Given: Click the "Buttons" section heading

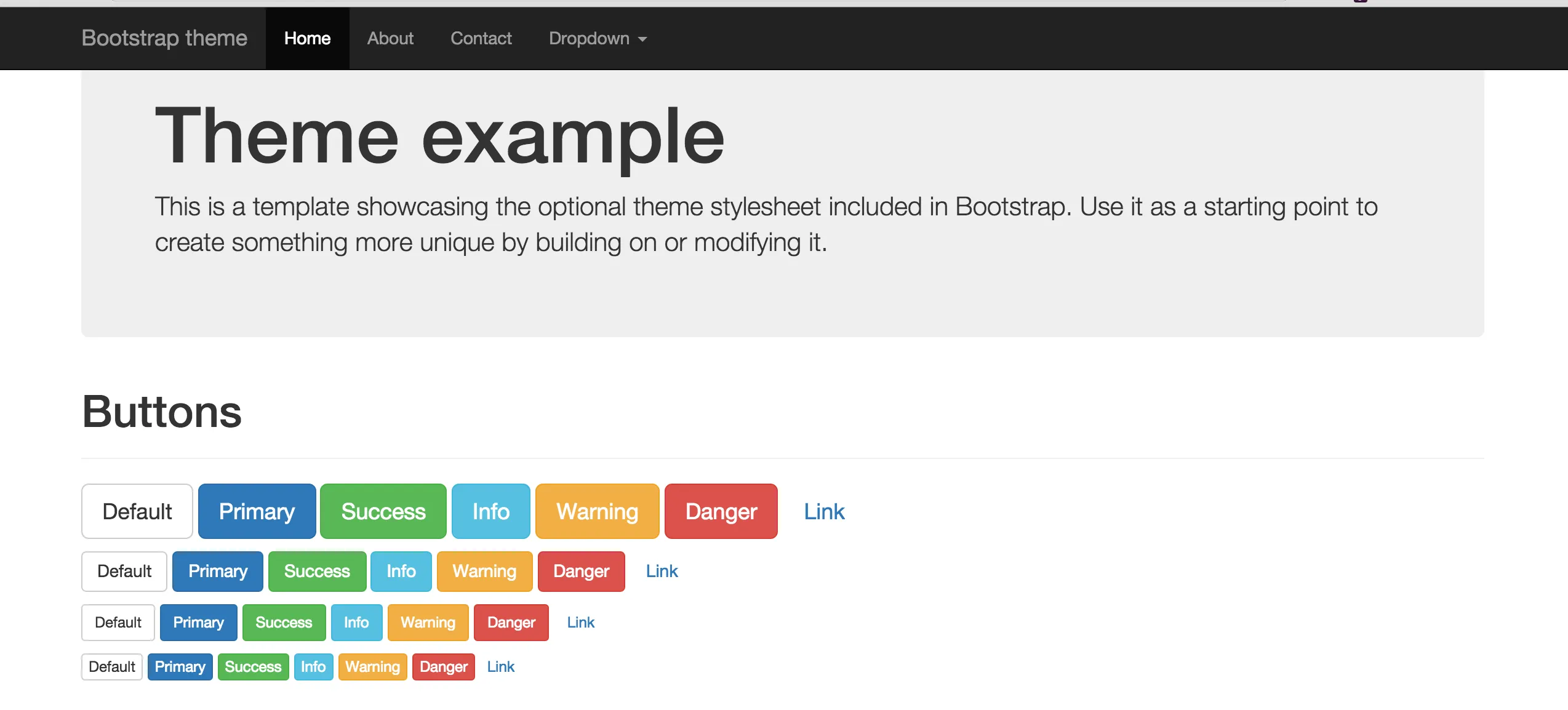Looking at the screenshot, I should [x=162, y=412].
